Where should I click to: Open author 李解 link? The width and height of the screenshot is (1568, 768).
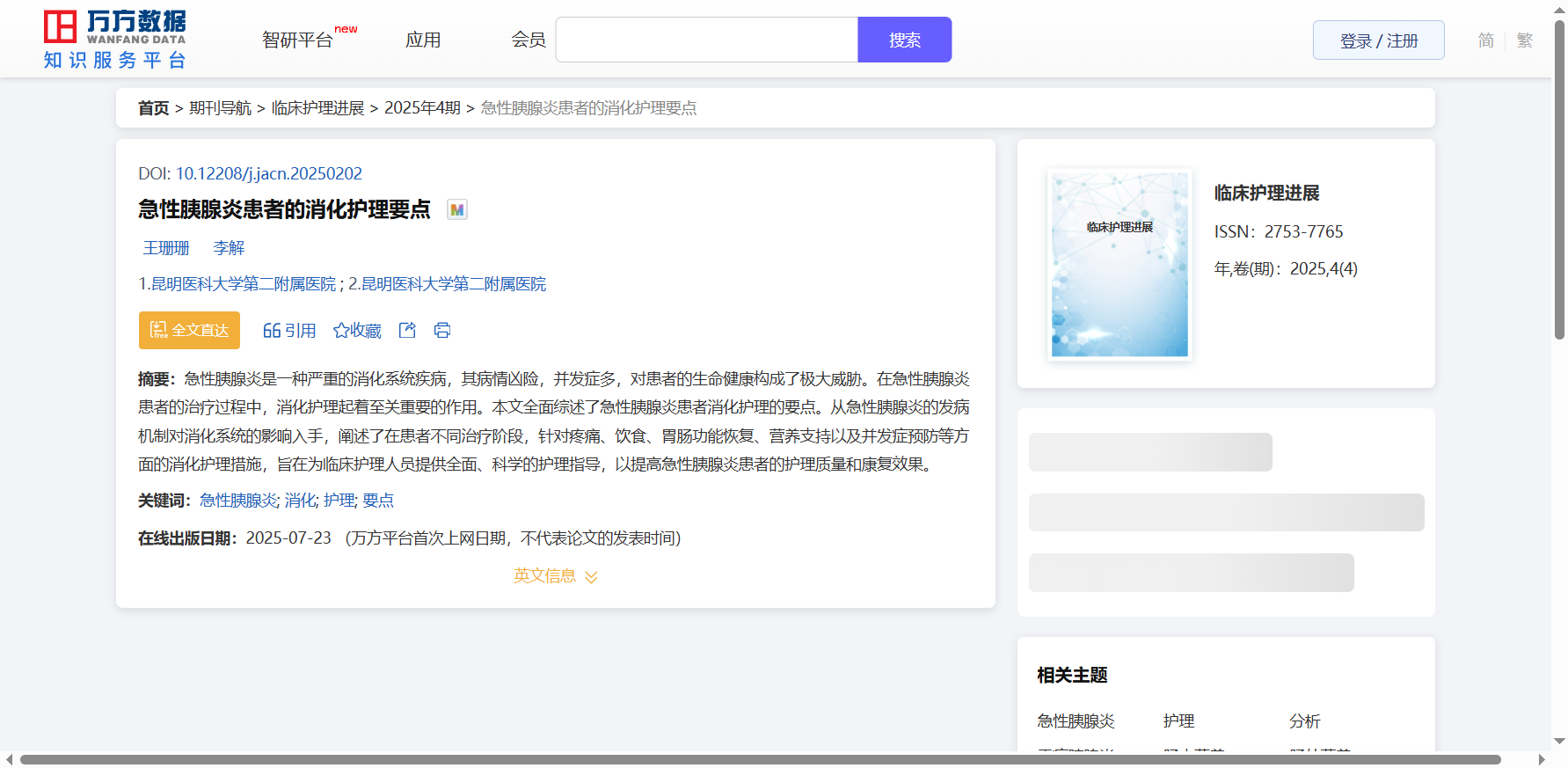(229, 248)
